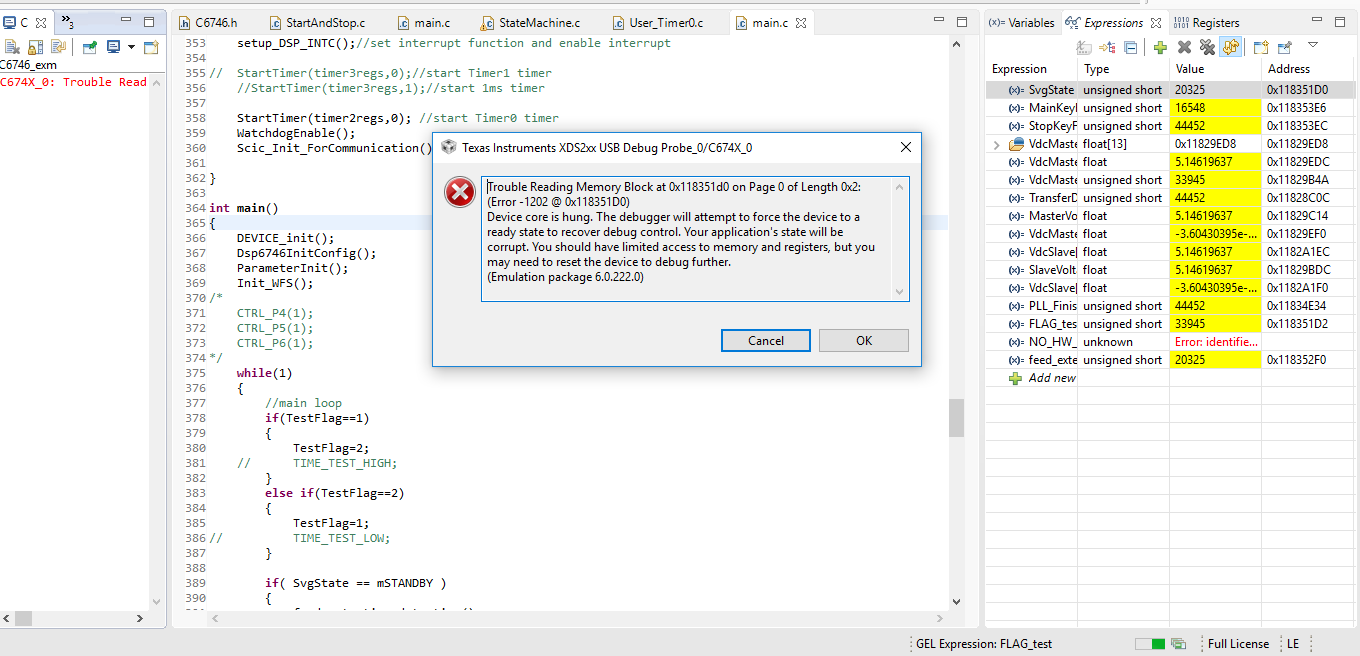
Task: Click Cancel in the error dialog
Action: [766, 341]
